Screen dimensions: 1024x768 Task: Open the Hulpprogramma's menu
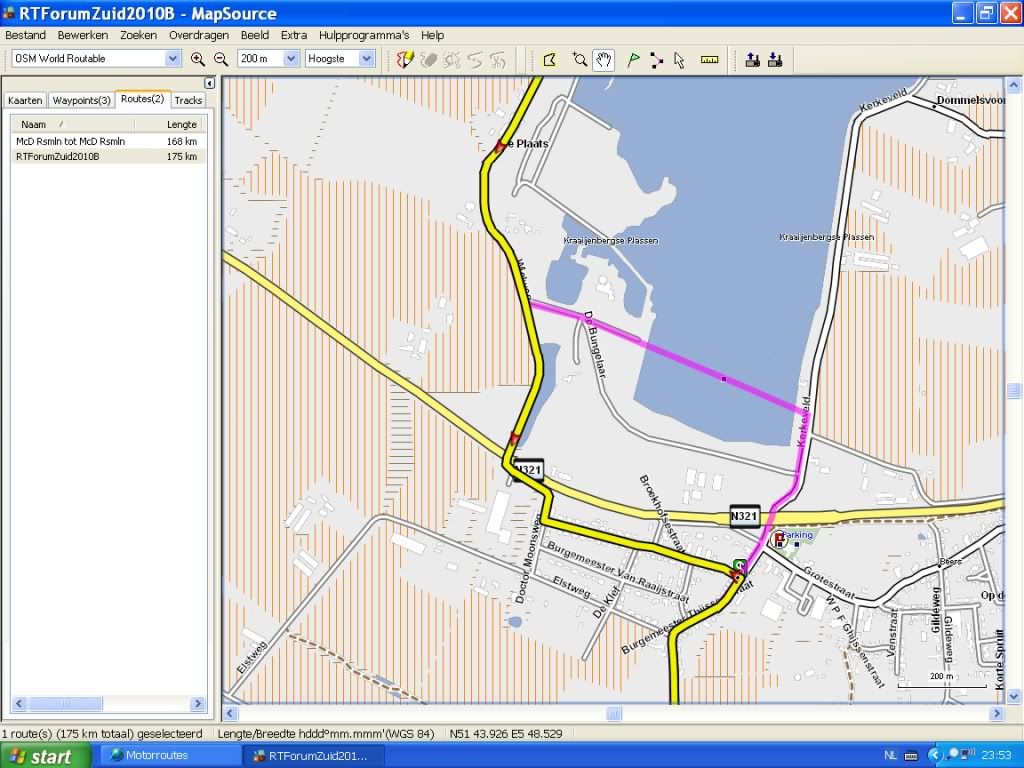pos(364,35)
